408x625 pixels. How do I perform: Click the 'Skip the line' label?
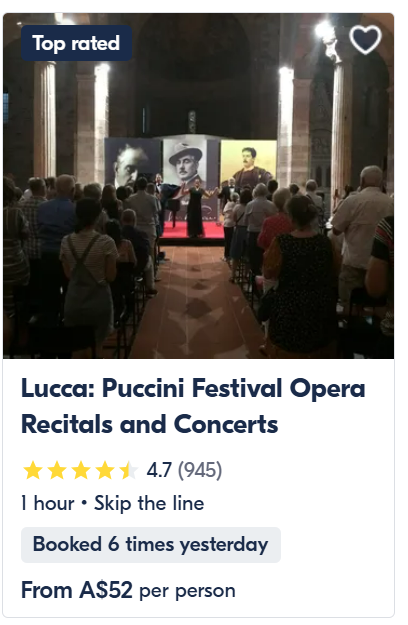149,503
